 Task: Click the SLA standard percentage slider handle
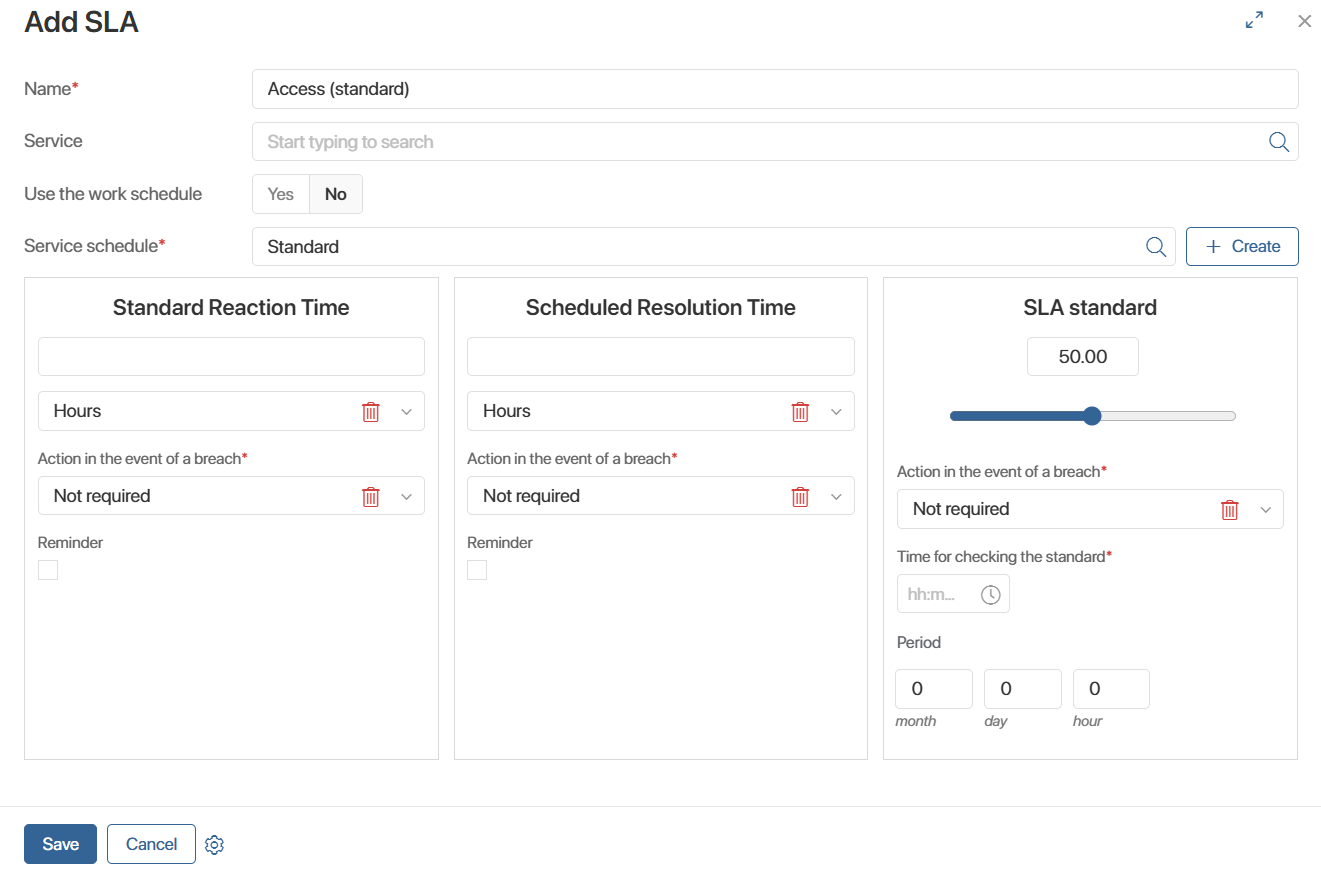coord(1092,416)
